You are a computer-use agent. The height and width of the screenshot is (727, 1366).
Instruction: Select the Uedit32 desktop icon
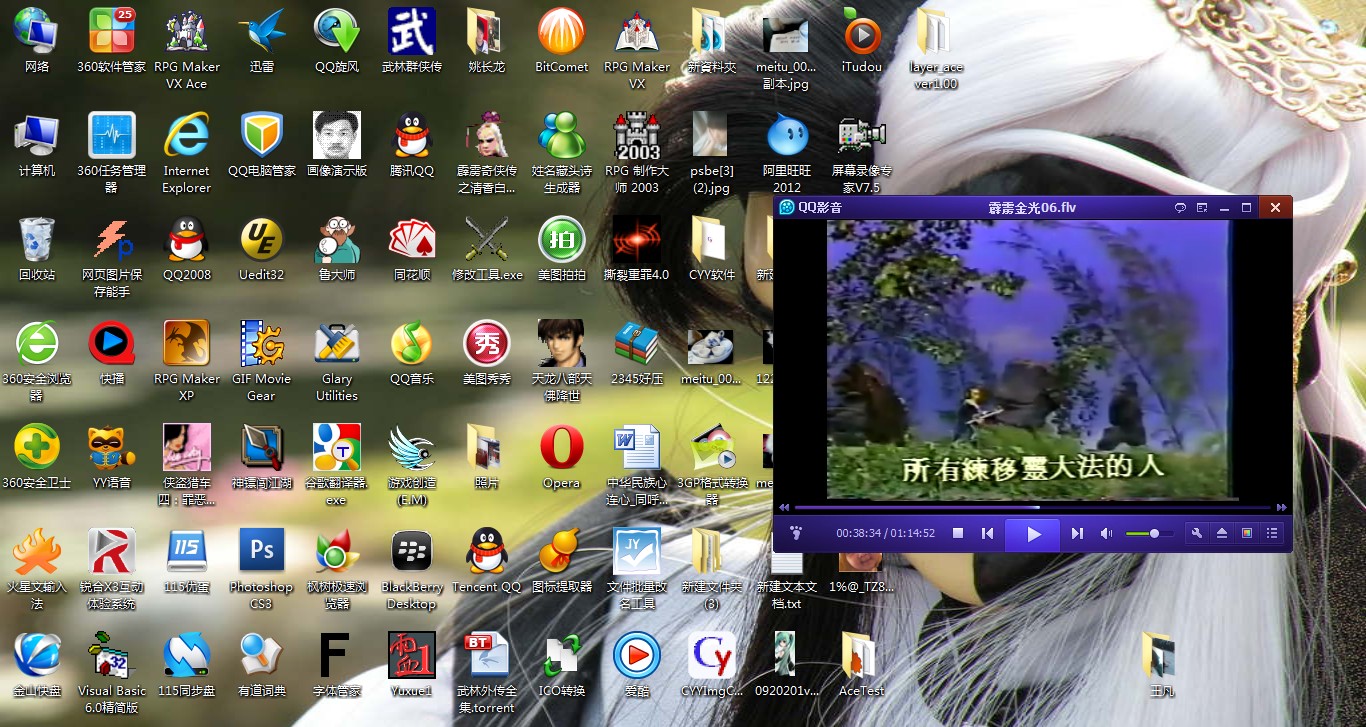coord(262,249)
